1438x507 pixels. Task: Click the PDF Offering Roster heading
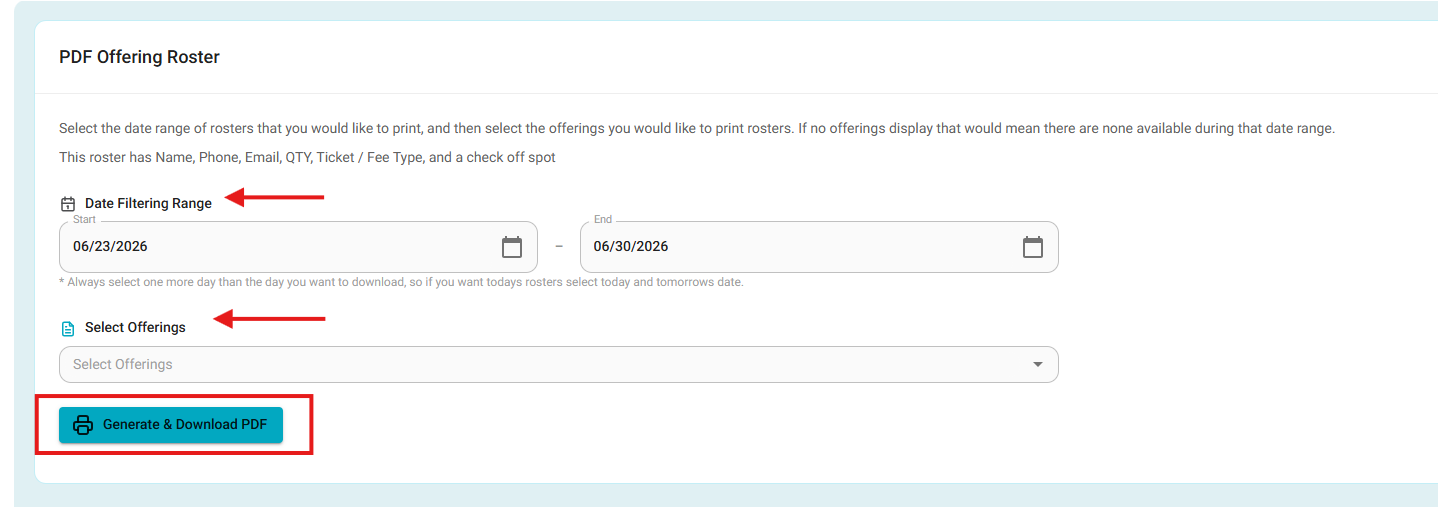139,57
